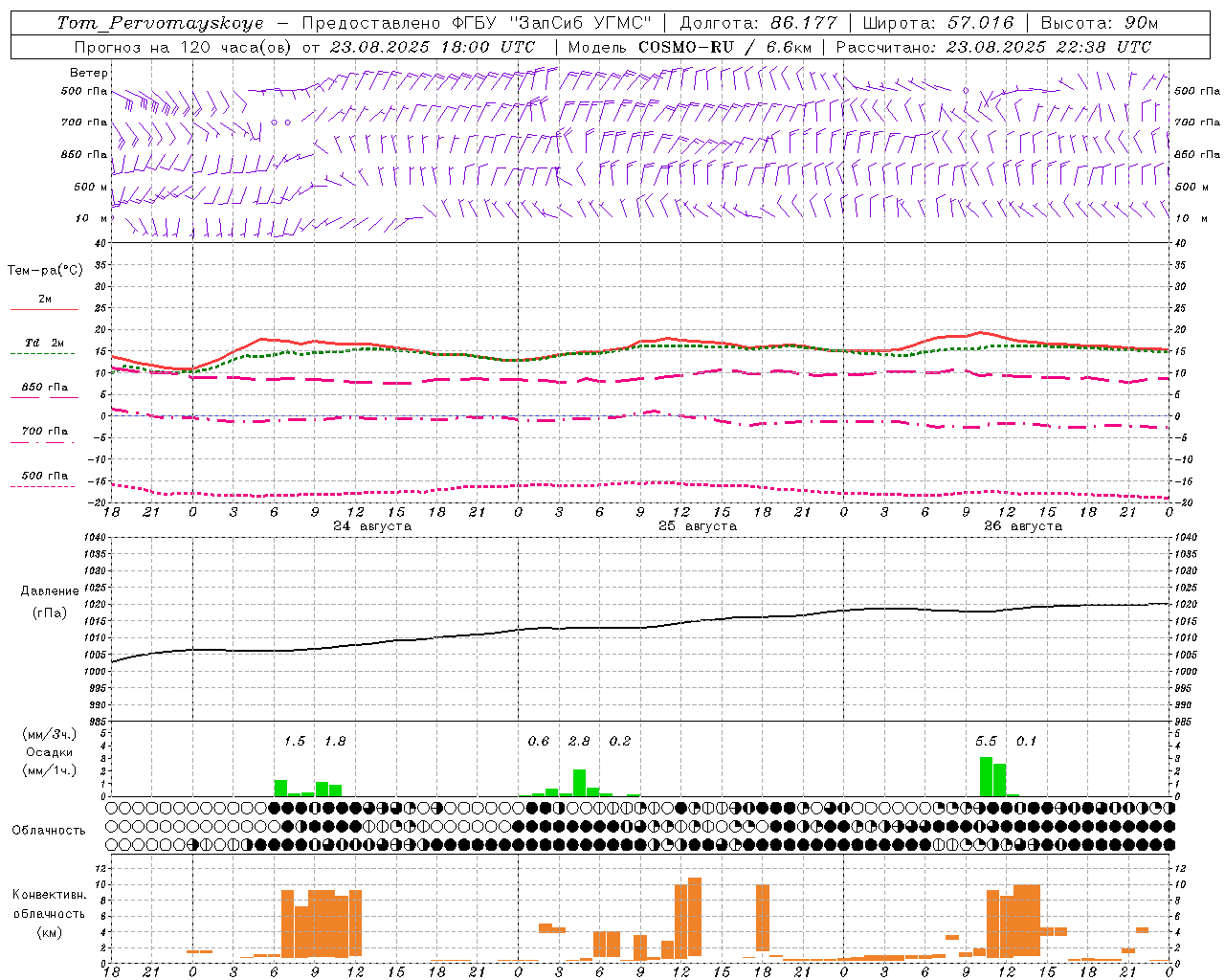Click the (мм/1ч.) precipitation unit label
Viewport: 1225px width, 980px height.
pyautogui.click(x=50, y=770)
